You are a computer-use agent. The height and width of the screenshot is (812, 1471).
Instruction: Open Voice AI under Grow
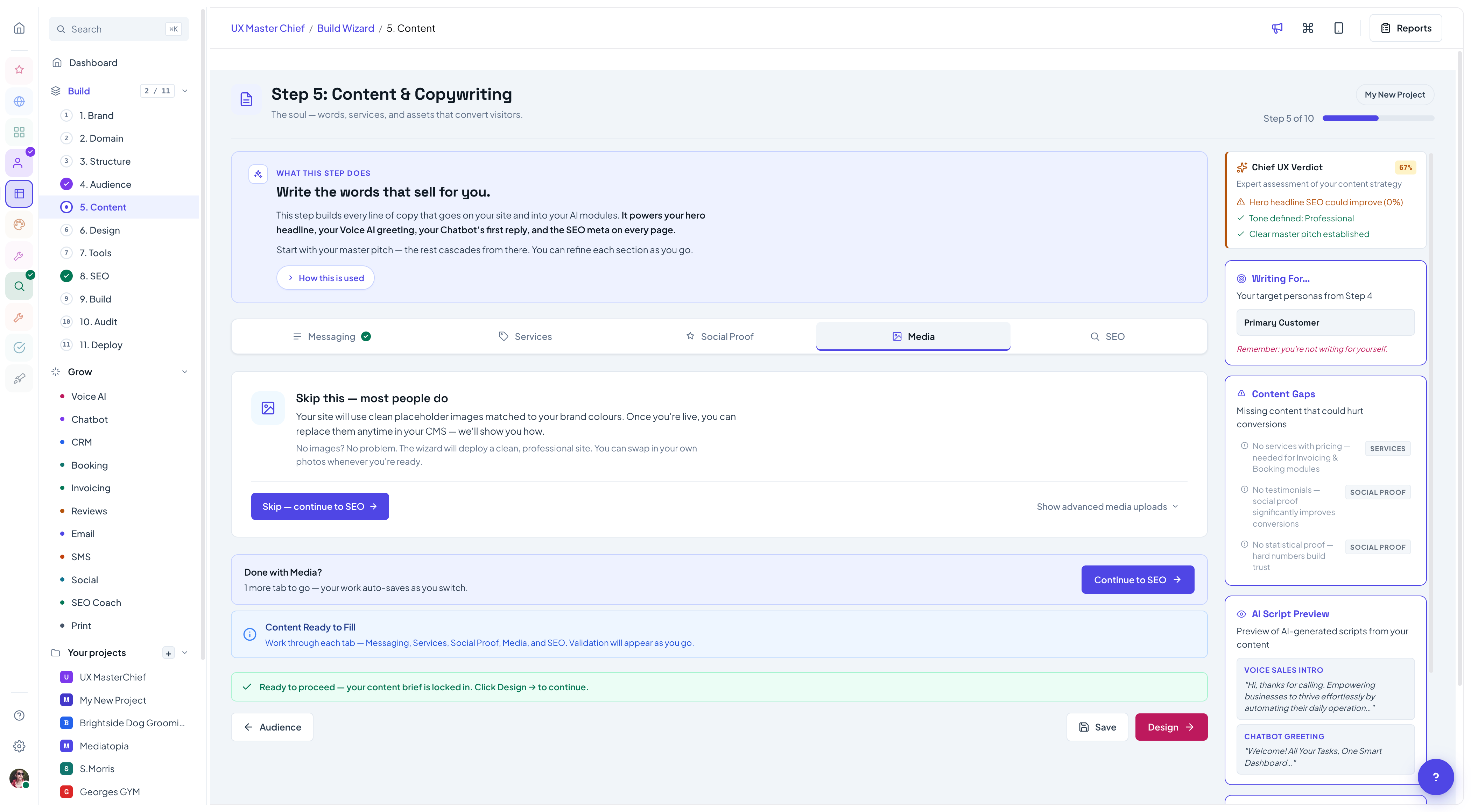coord(119,396)
